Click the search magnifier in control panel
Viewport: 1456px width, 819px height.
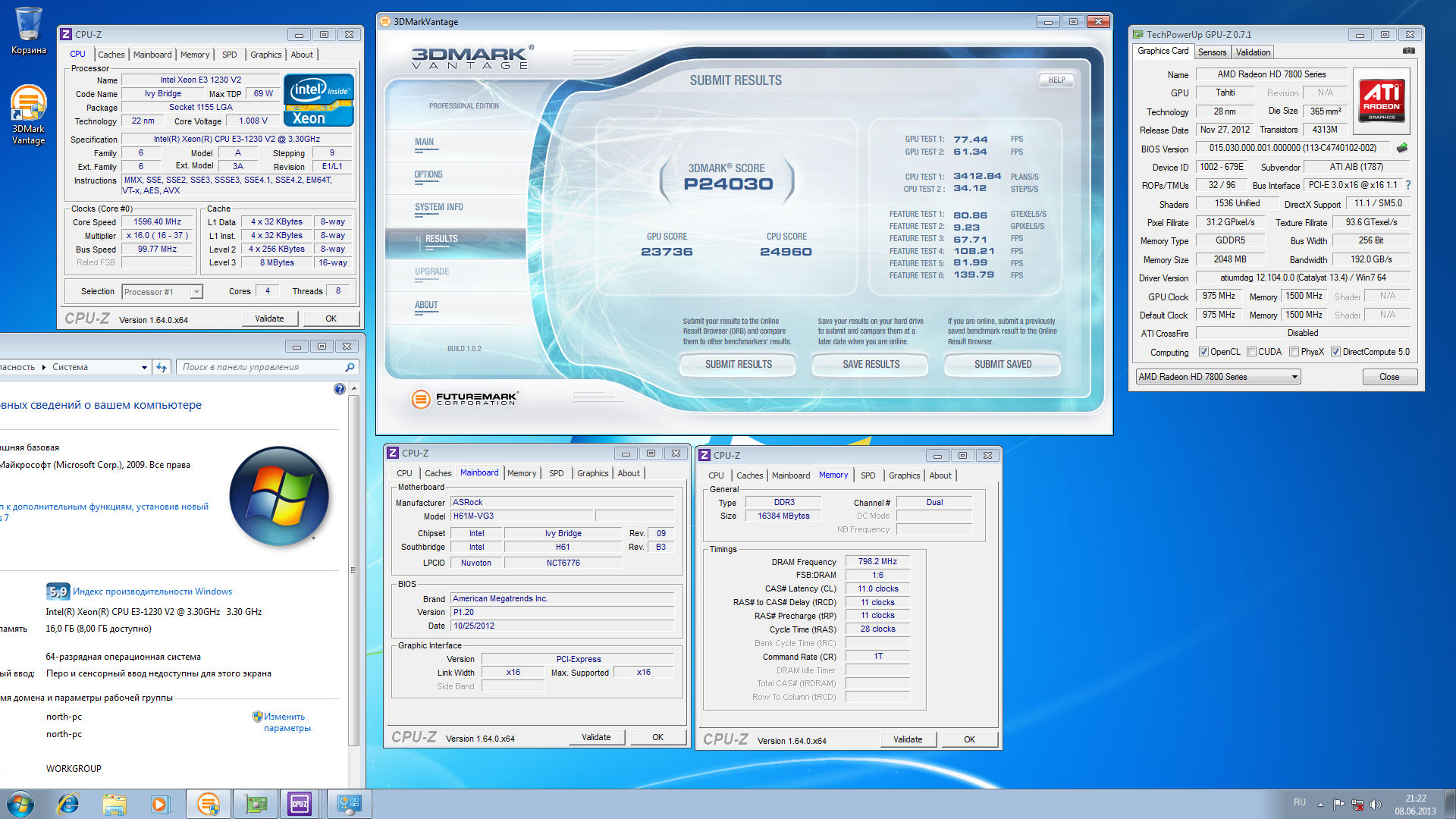(350, 367)
